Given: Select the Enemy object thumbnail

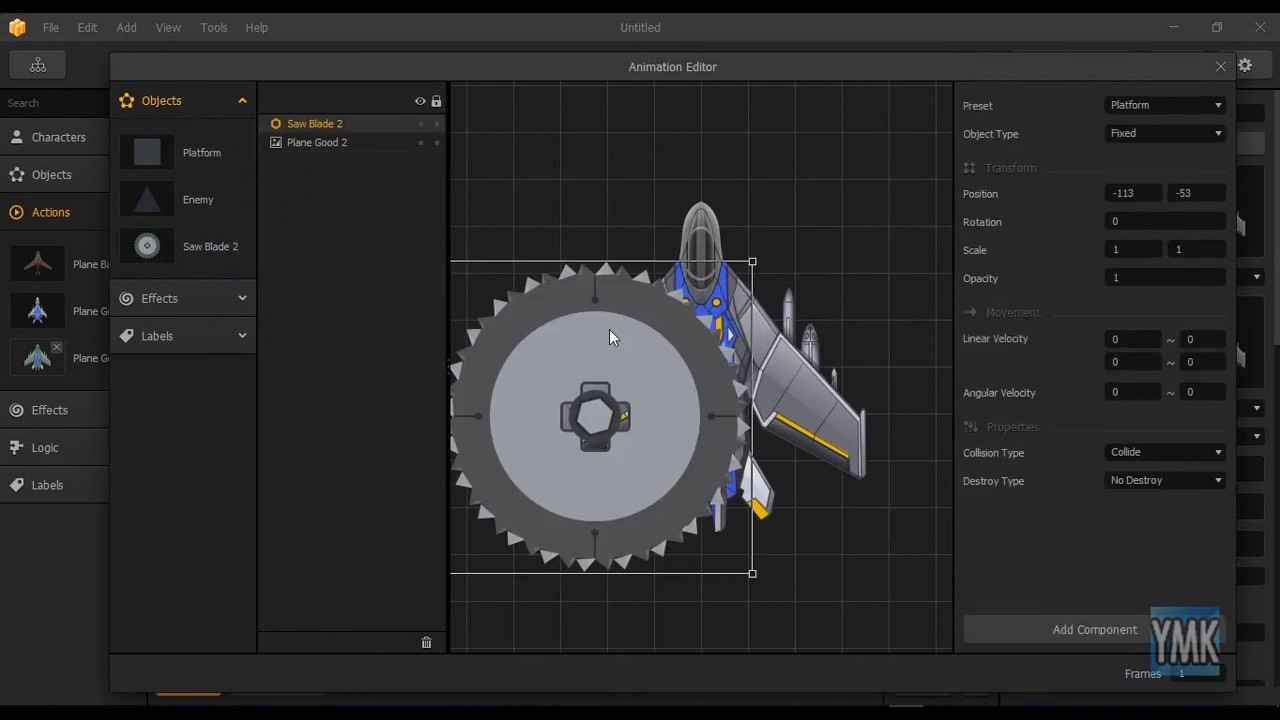Looking at the screenshot, I should (x=147, y=199).
